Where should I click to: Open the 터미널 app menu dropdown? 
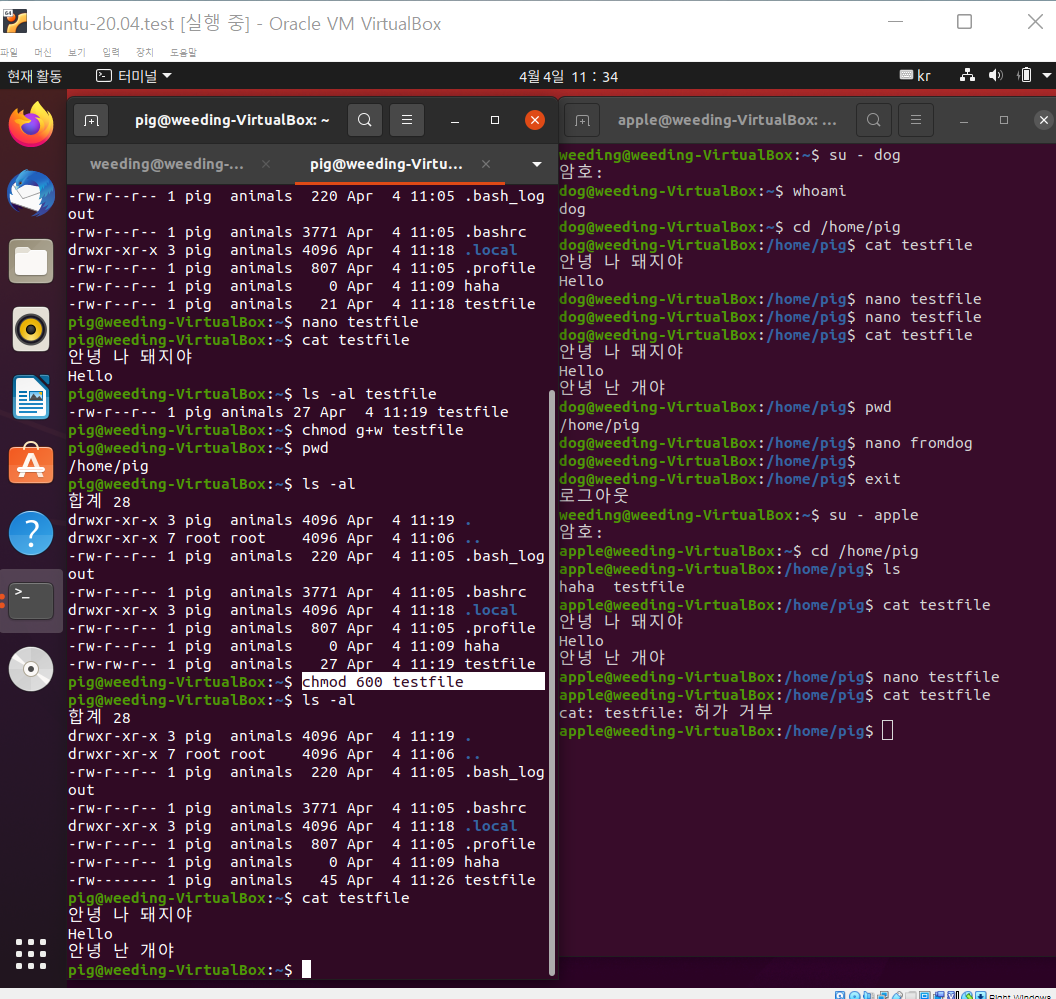[133, 75]
